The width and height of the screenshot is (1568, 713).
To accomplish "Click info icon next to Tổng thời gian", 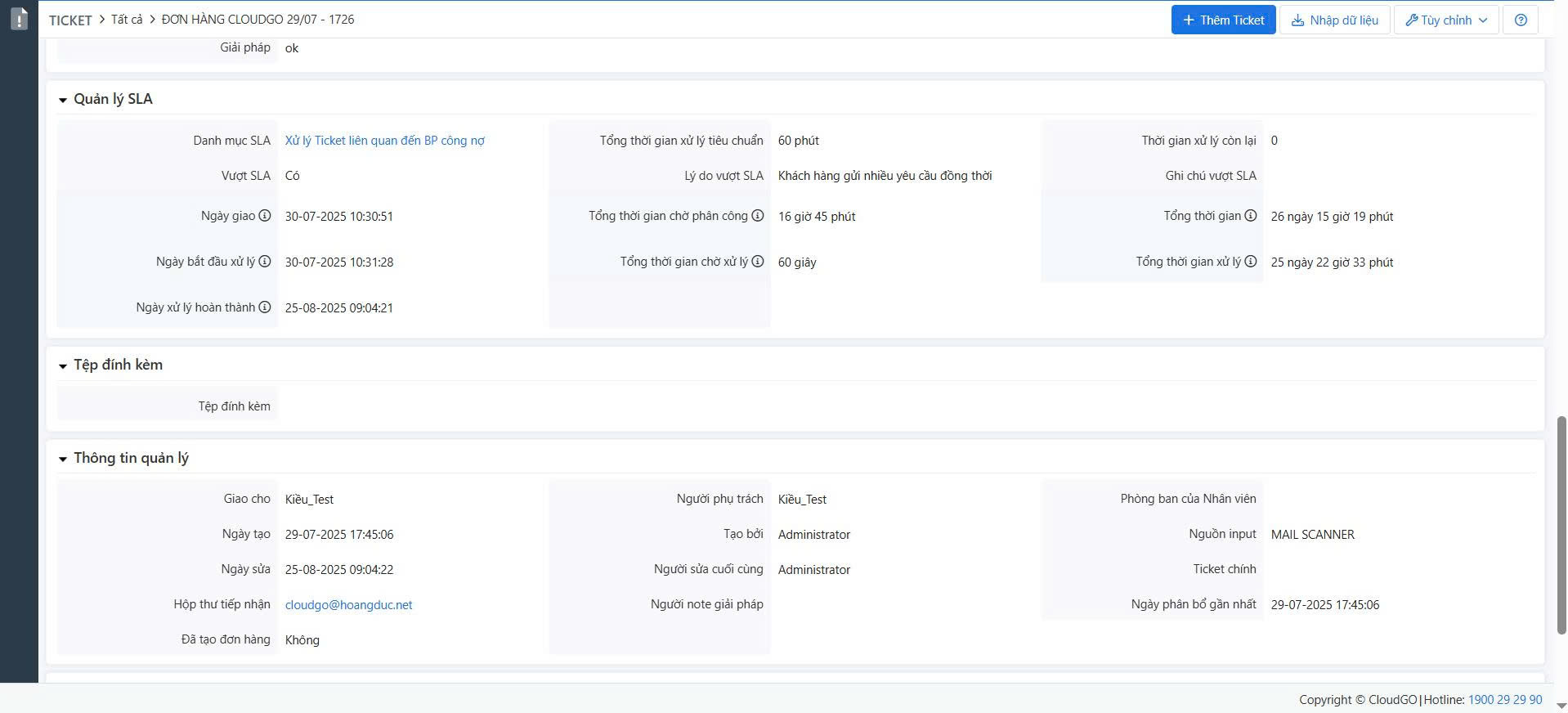I will tap(1251, 216).
